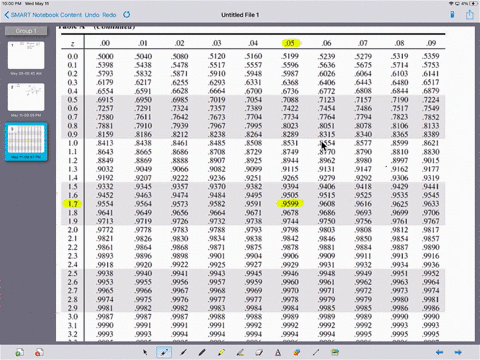Tap the .9671 cell in row 1.8
This screenshot has height=360, width=480.
coord(253,212)
